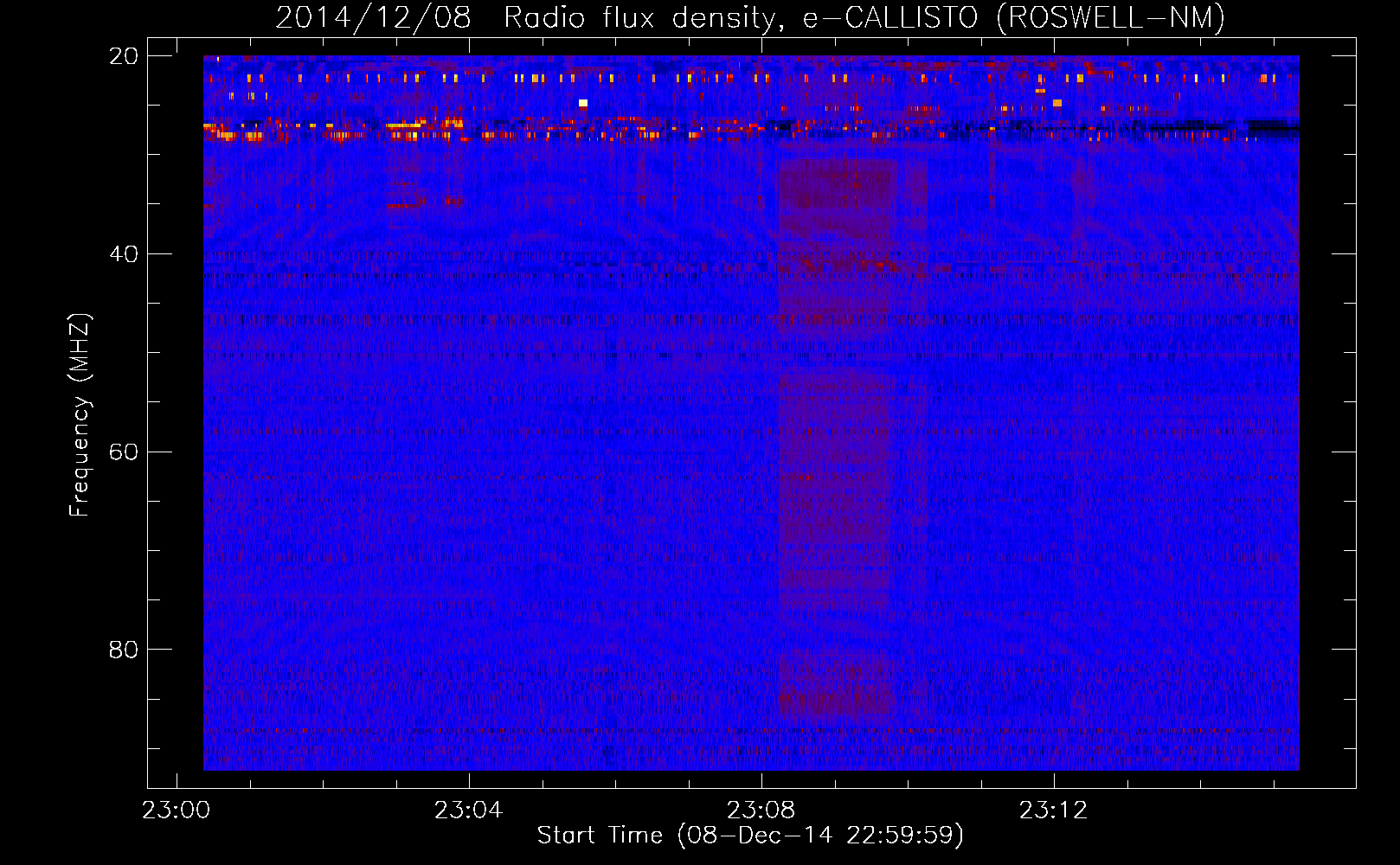Click the date '2014/12/08' in the title
1400x865 pixels.
coord(373,17)
